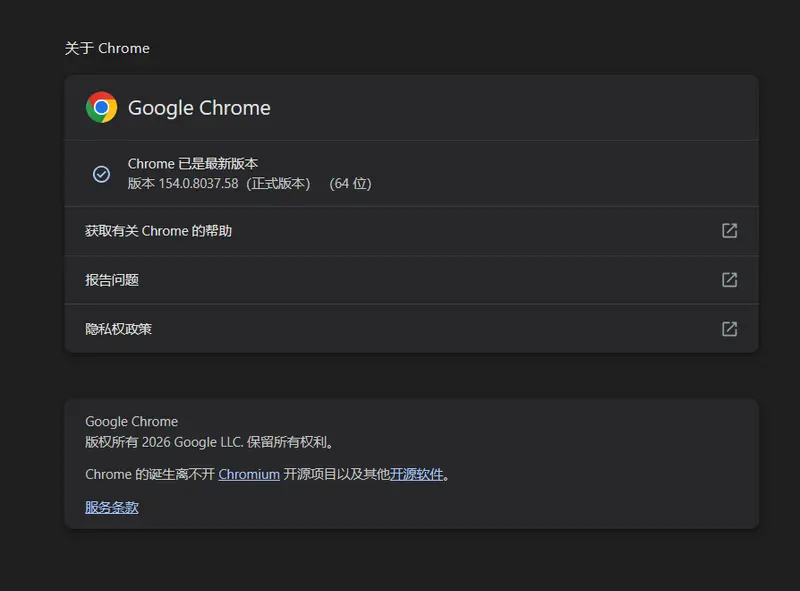Screen dimensions: 800x591
Task: Follow the Chromium hyperlink
Action: click(x=249, y=475)
